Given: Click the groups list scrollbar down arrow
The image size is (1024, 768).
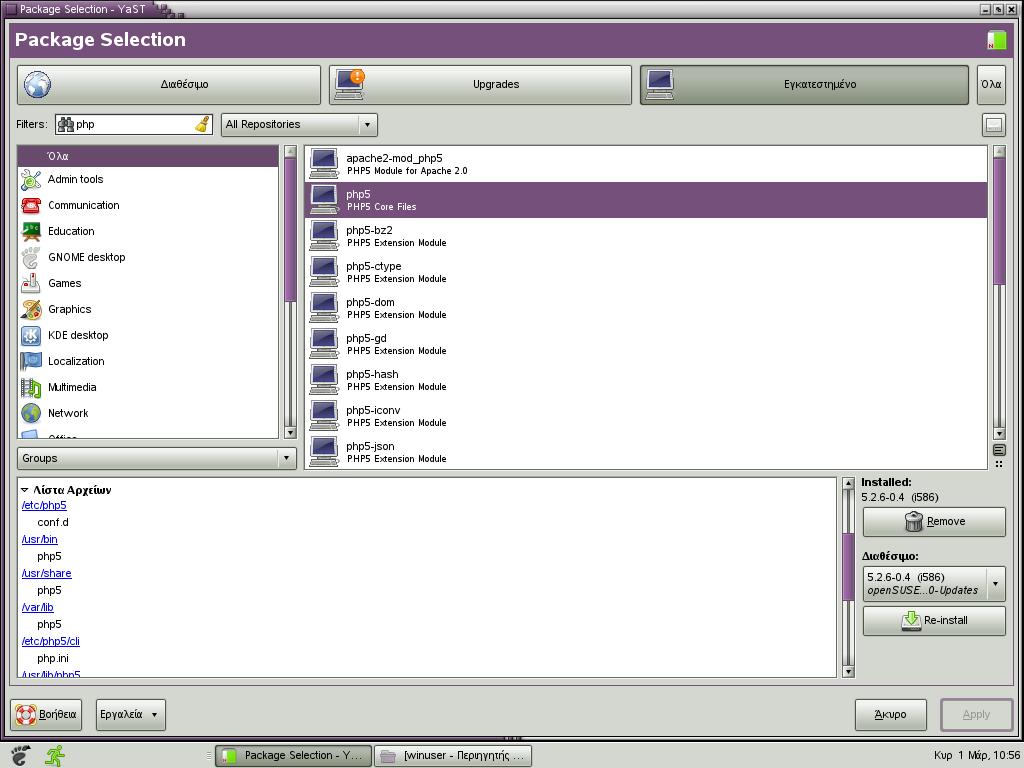Looking at the screenshot, I should pyautogui.click(x=291, y=433).
